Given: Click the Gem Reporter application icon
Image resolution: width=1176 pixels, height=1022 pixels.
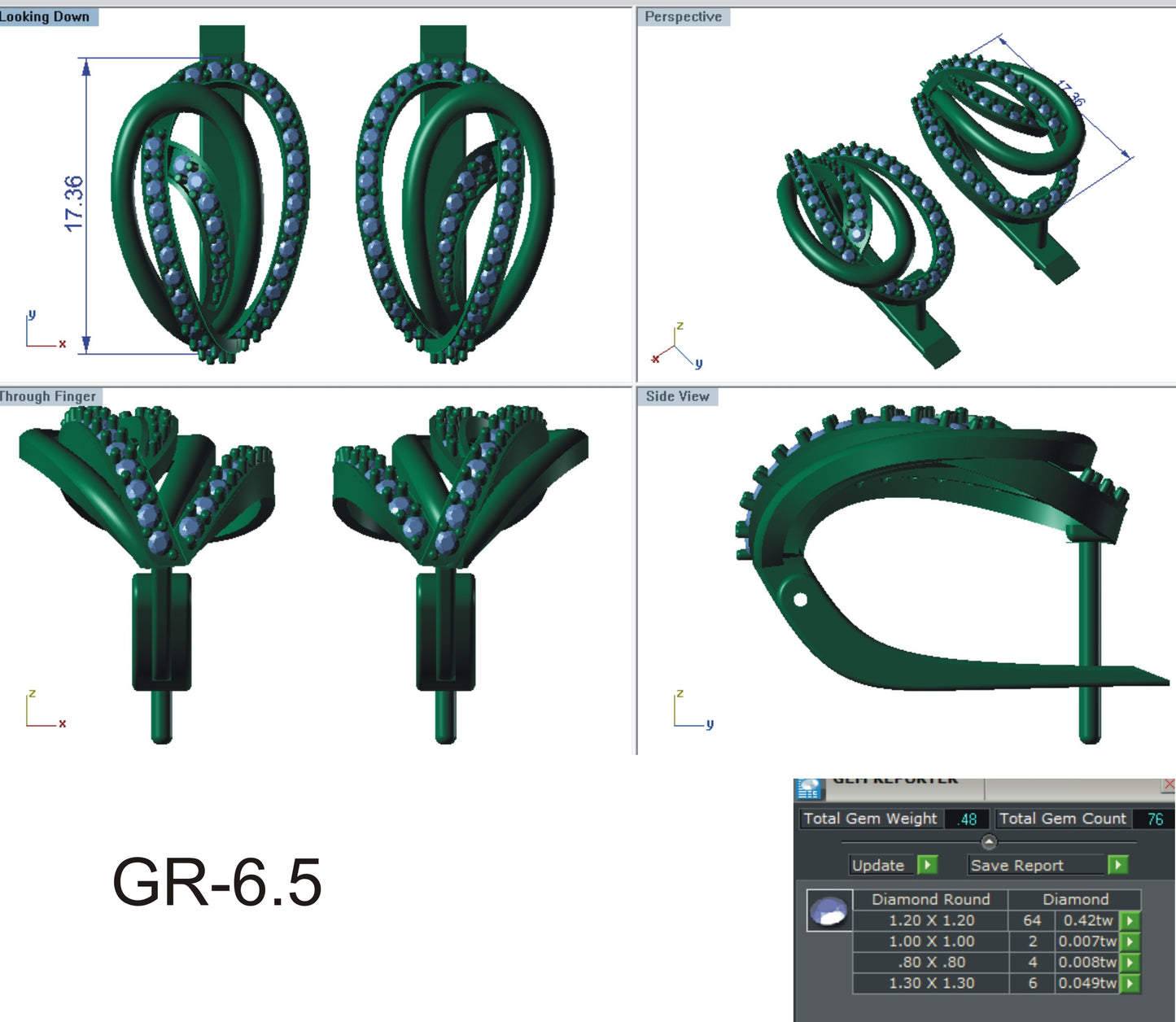Looking at the screenshot, I should pyautogui.click(x=809, y=787).
